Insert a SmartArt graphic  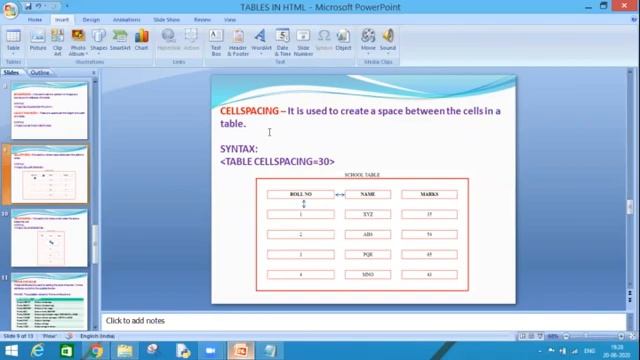click(120, 41)
